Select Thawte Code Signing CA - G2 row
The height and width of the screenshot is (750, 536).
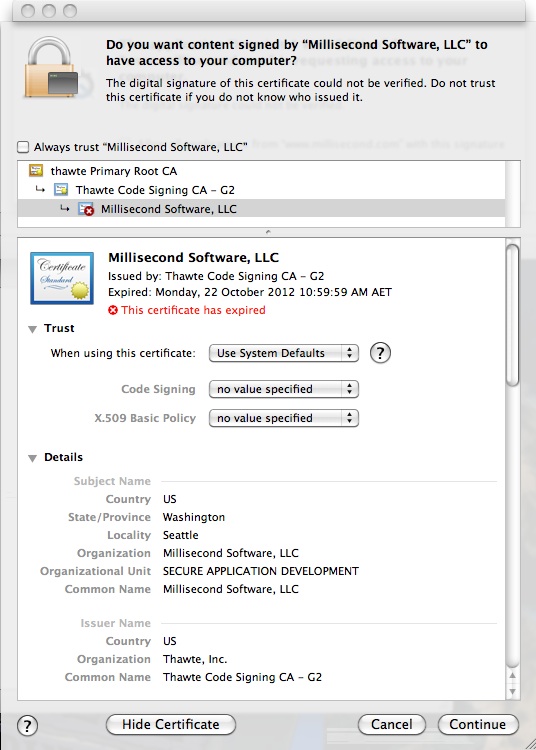coord(261,190)
